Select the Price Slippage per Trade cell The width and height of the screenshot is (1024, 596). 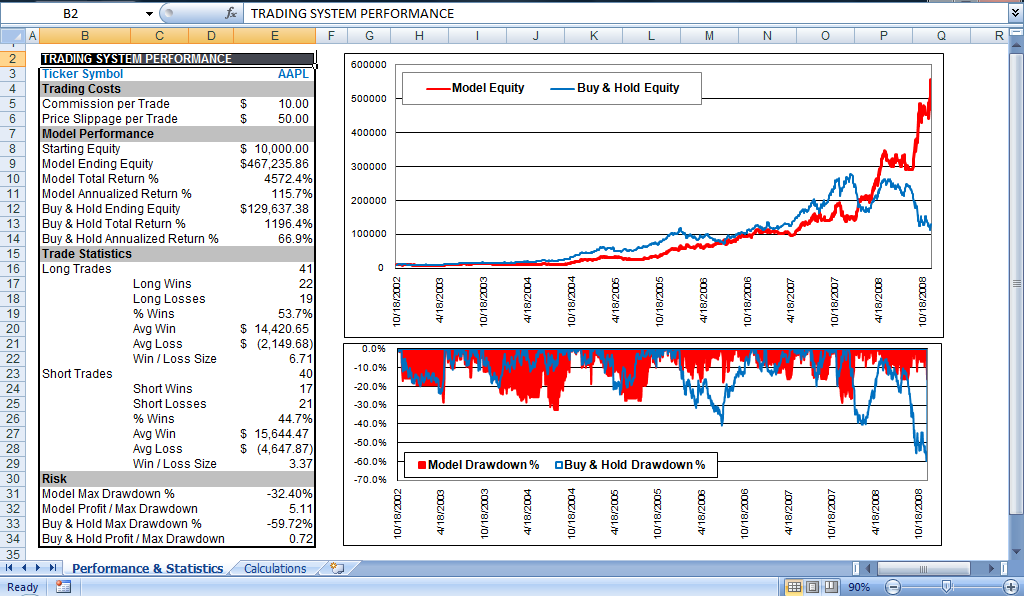coord(110,119)
